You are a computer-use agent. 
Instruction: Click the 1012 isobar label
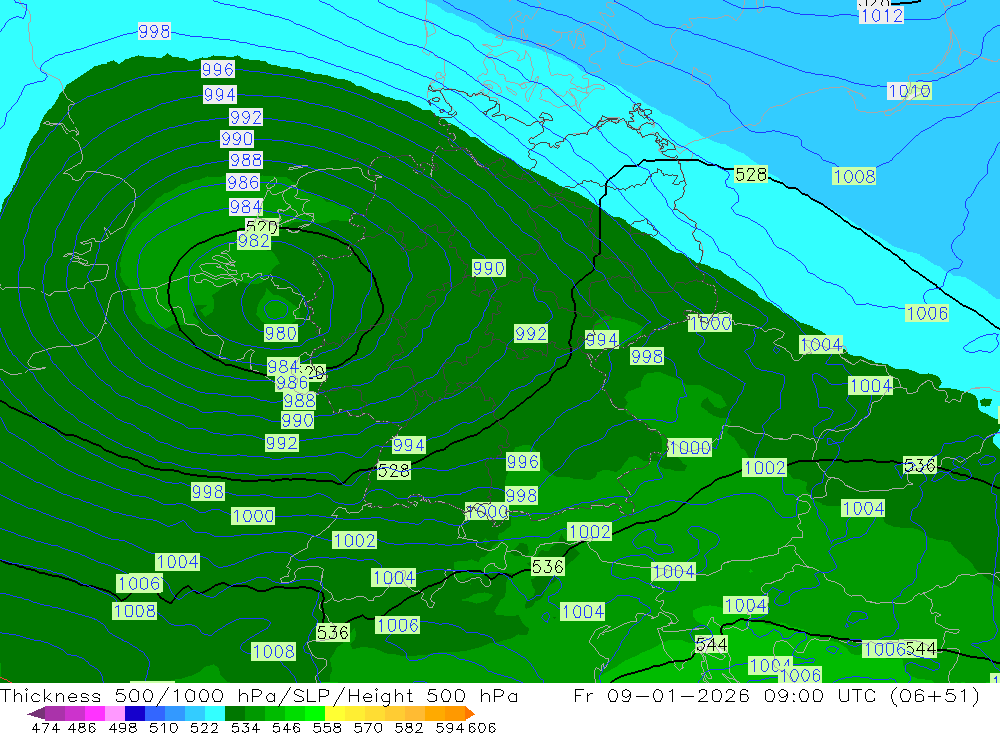coord(881,15)
